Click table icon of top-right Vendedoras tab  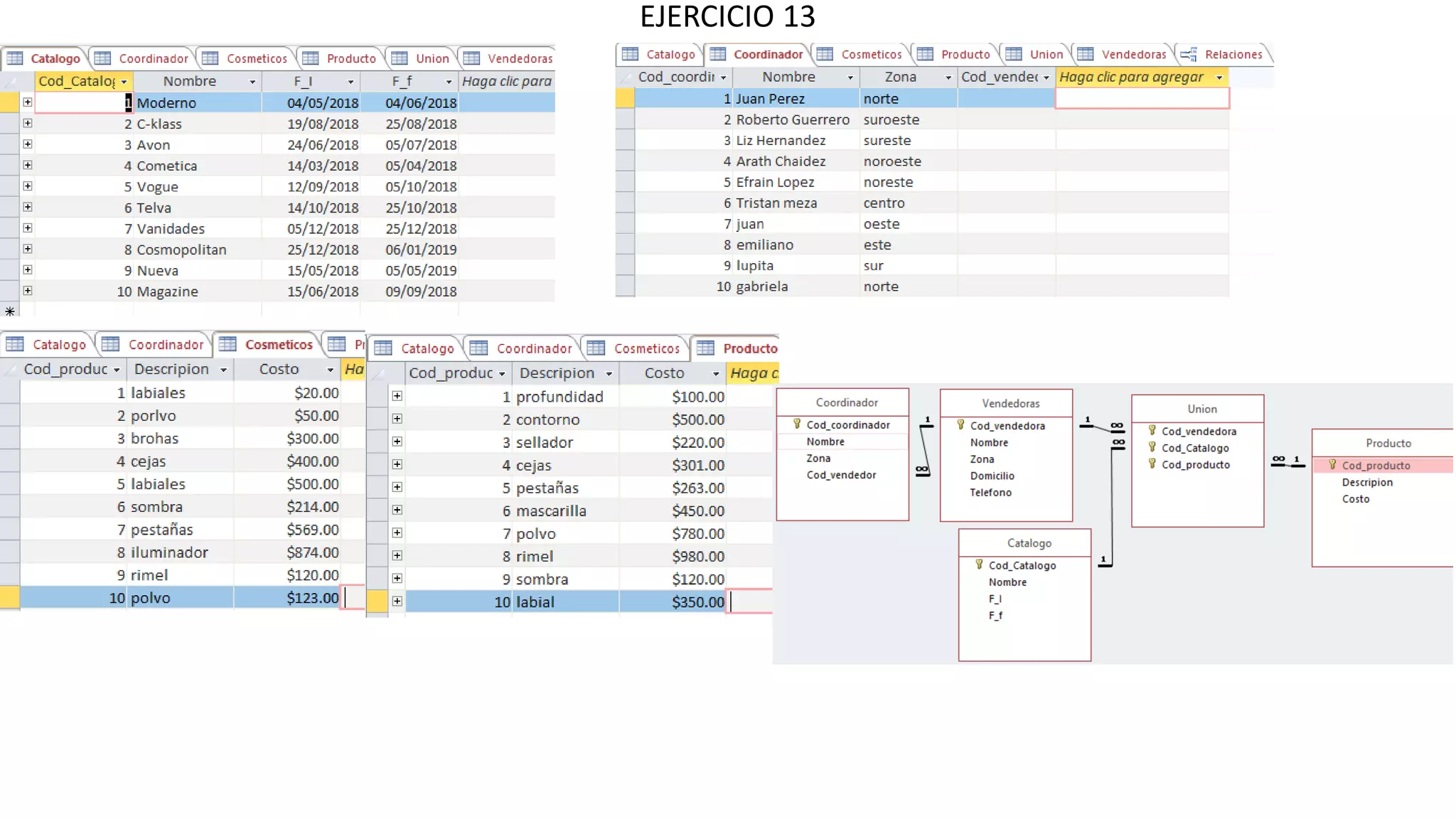1085,54
